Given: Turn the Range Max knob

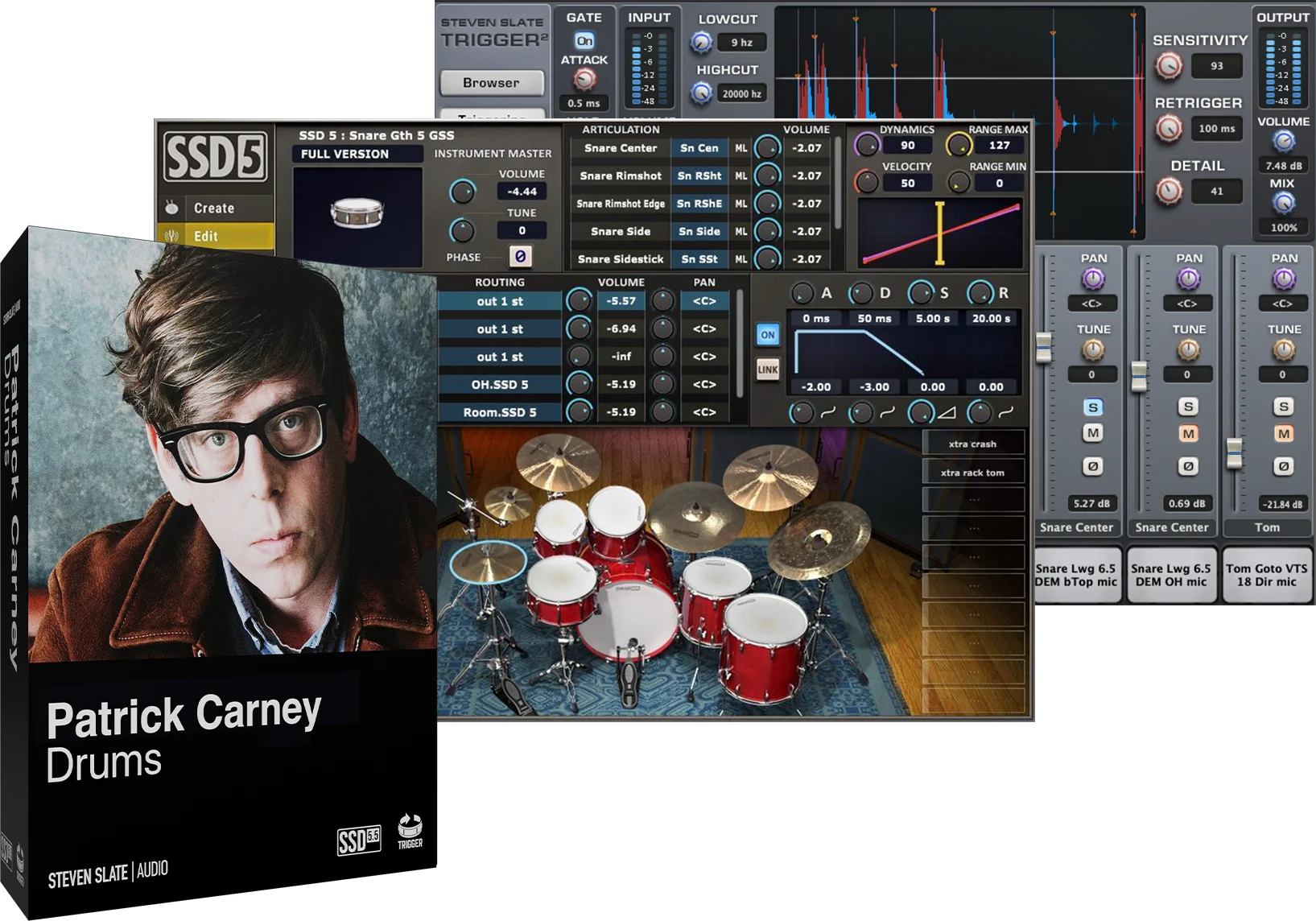Looking at the screenshot, I should [x=958, y=146].
